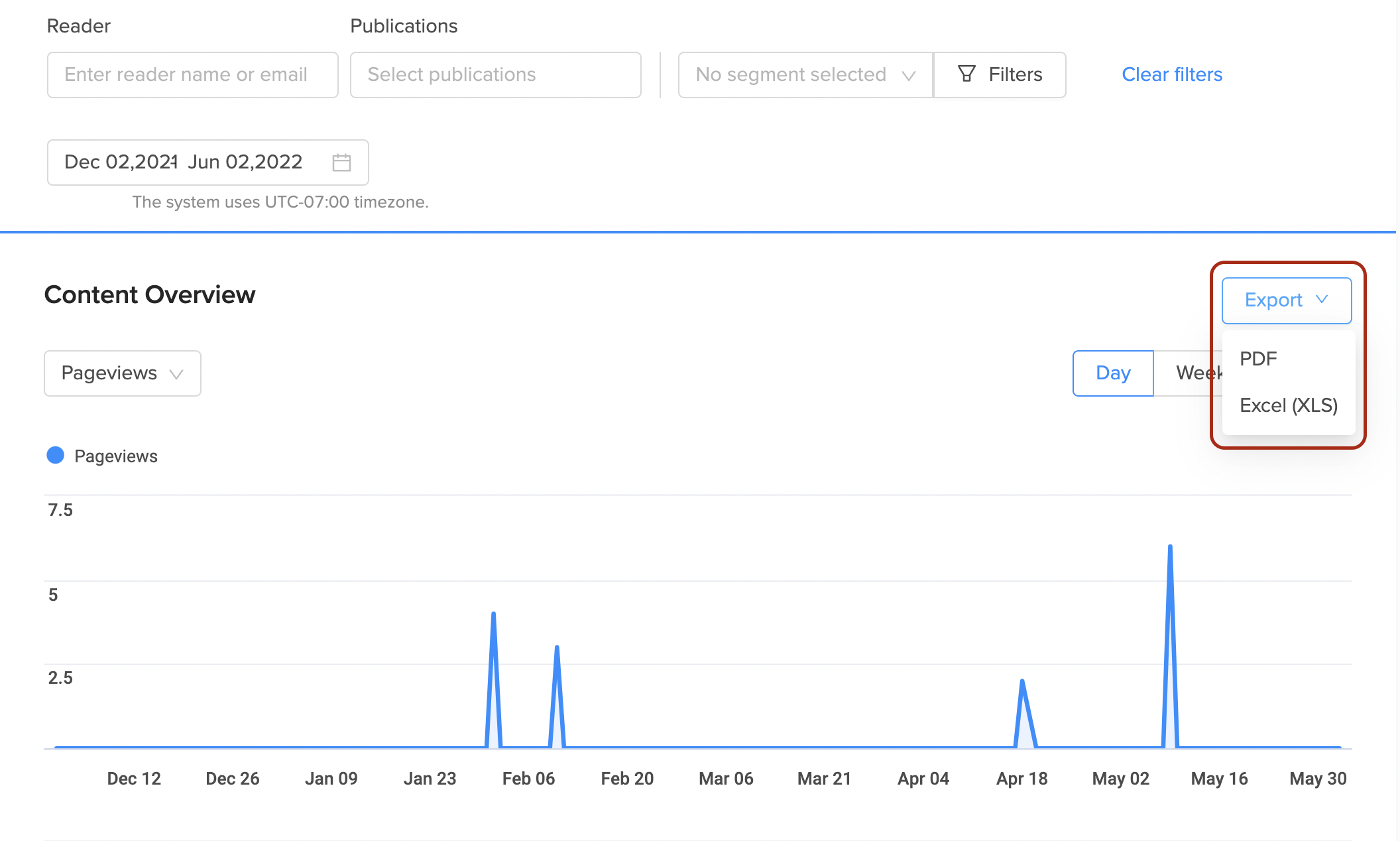Open the No segment selected dropdown
Screen dimensions: 1400x841
click(791, 75)
